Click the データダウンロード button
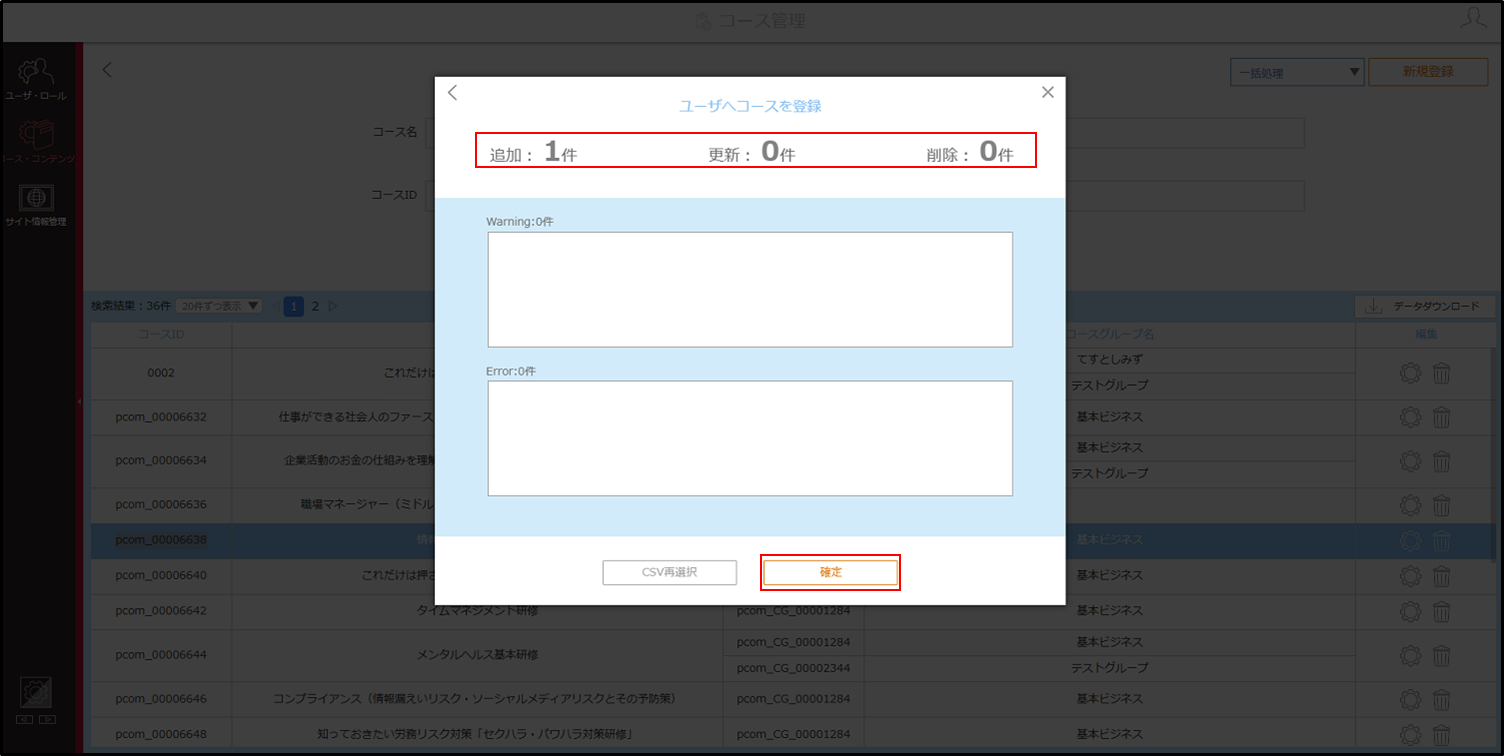1504x756 pixels. click(x=1424, y=307)
